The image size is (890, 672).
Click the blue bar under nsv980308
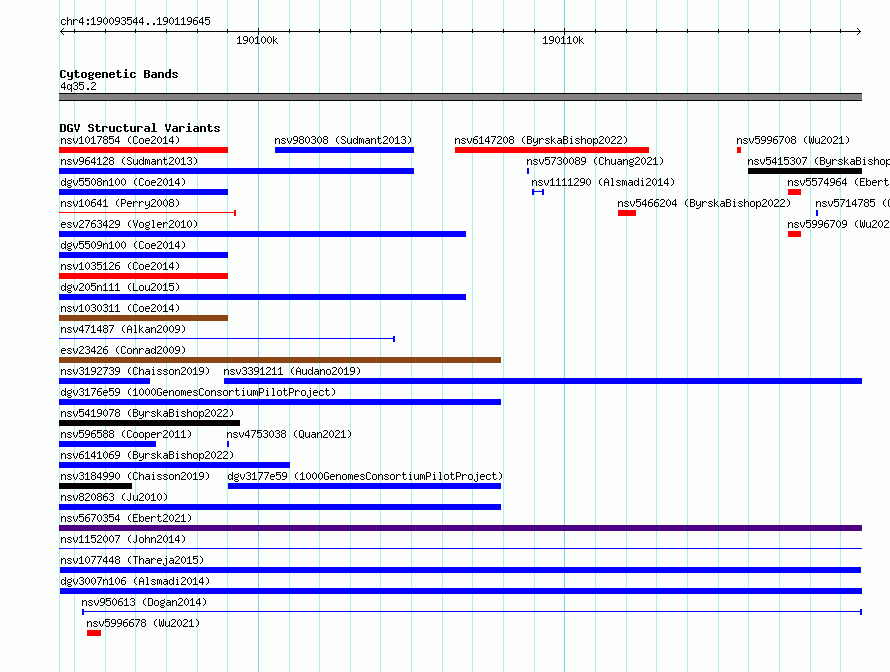(x=344, y=150)
